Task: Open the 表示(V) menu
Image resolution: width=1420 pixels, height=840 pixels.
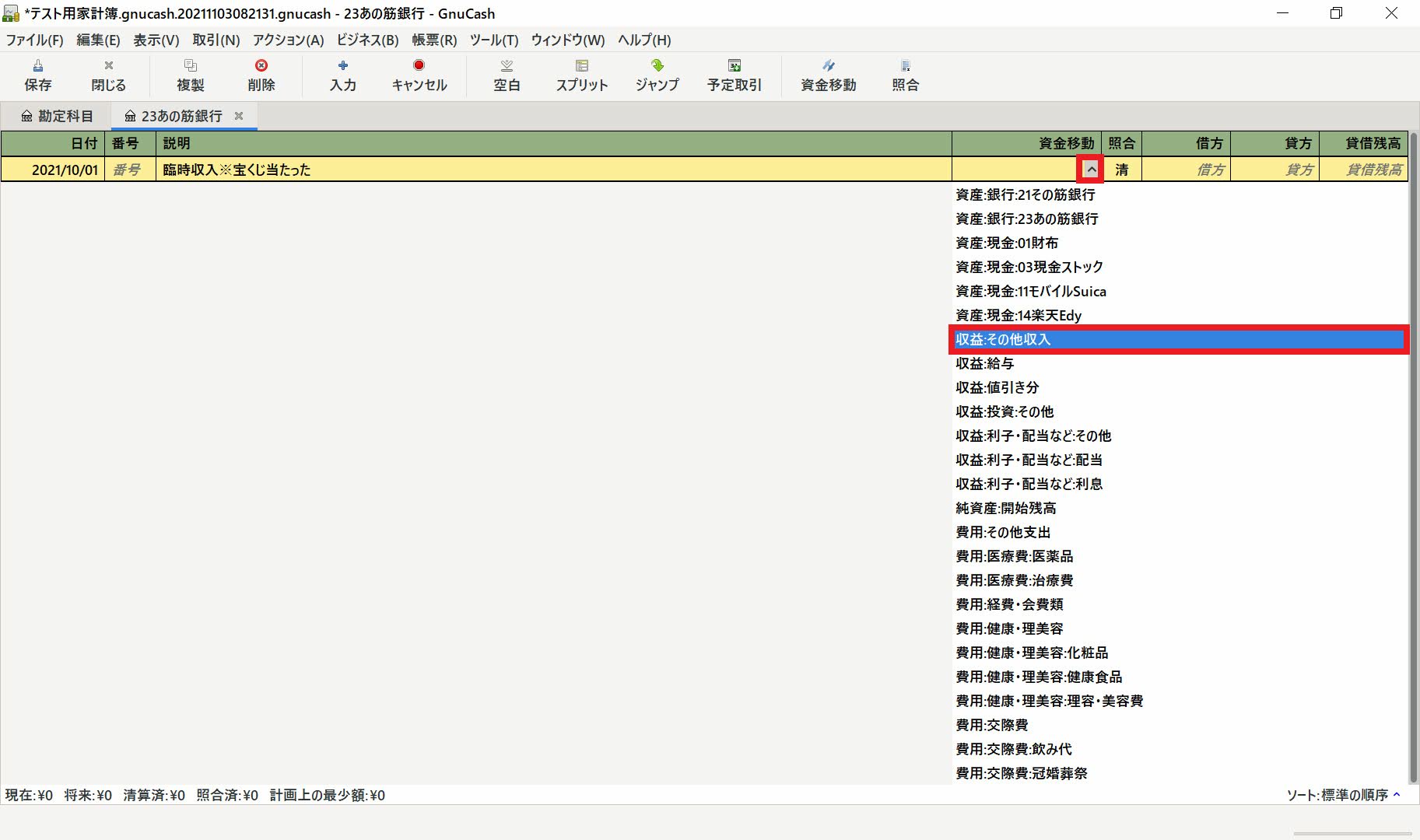Action: (x=156, y=40)
